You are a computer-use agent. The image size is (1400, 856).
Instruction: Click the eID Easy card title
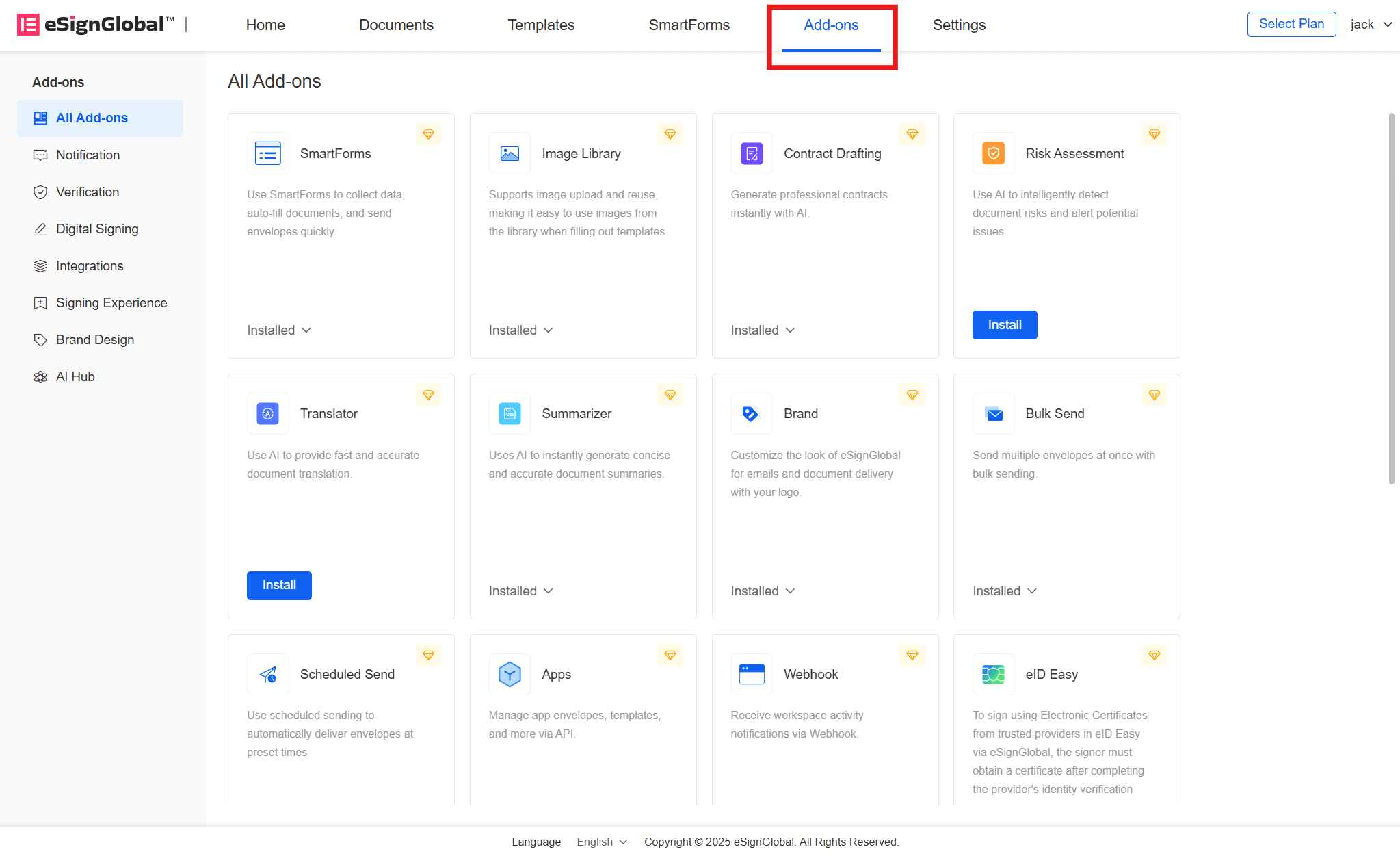coord(1051,674)
